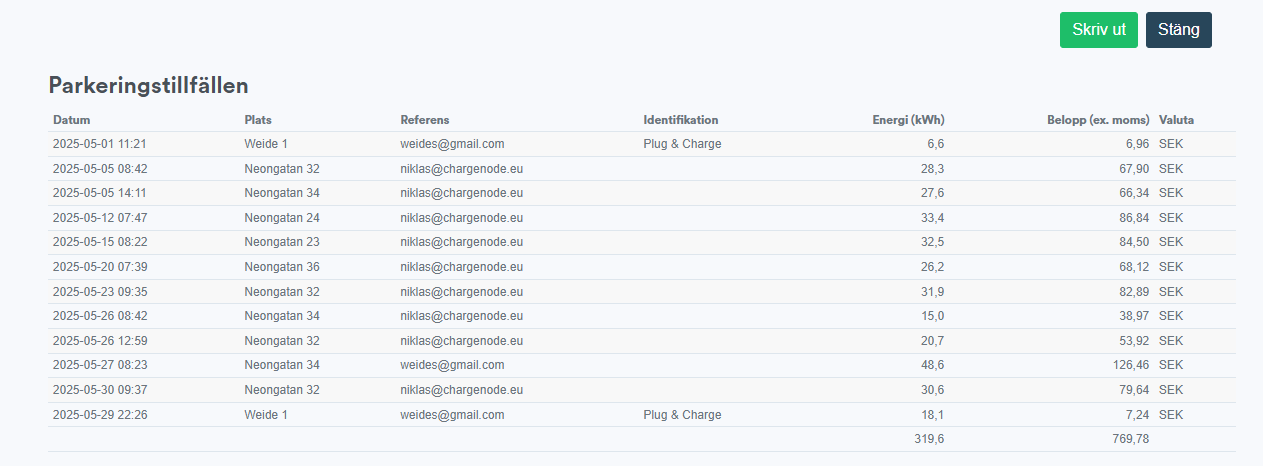
Task: Select the Plats column header
Action: [258, 120]
